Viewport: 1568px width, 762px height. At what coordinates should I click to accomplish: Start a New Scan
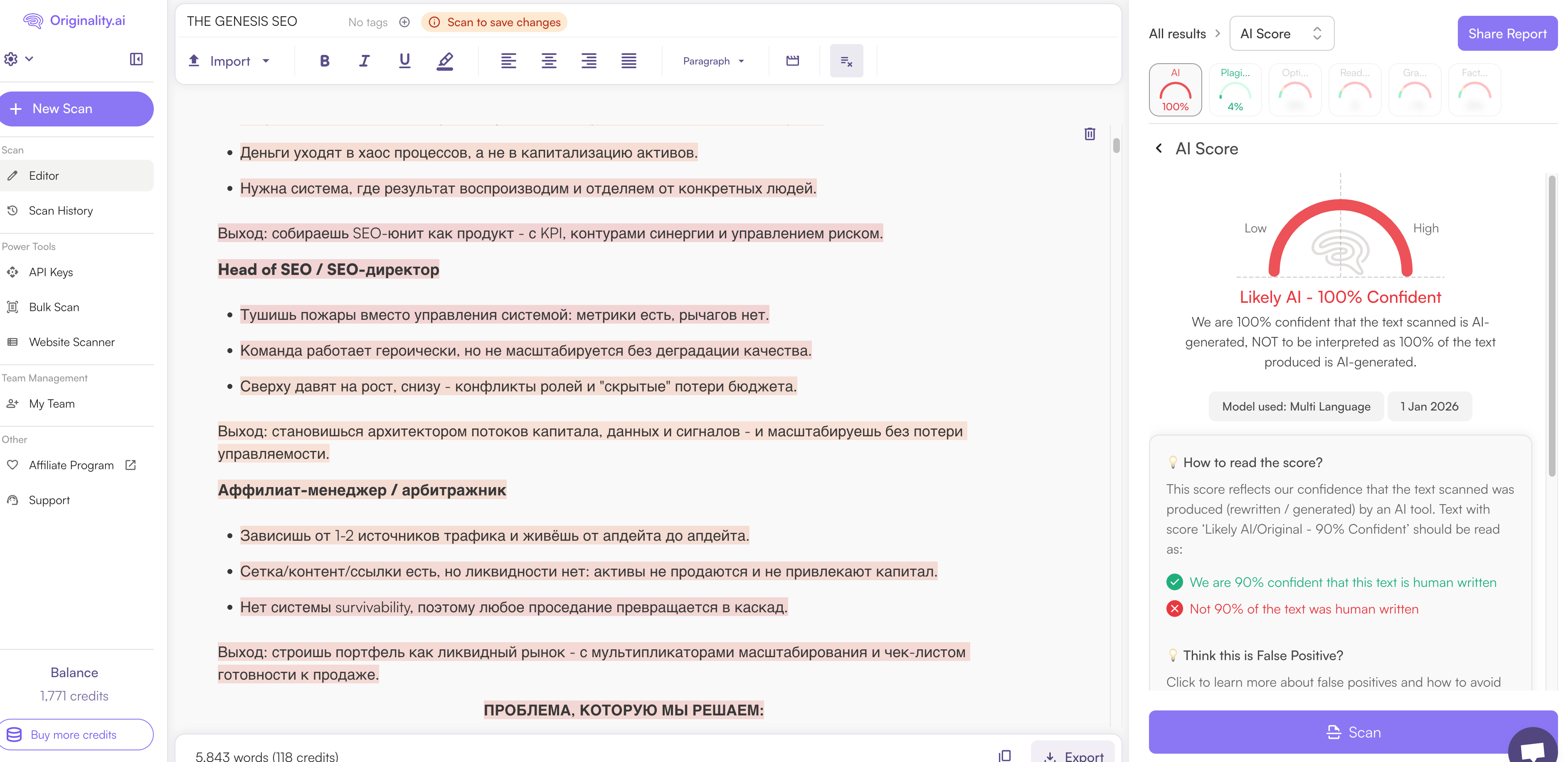click(76, 109)
